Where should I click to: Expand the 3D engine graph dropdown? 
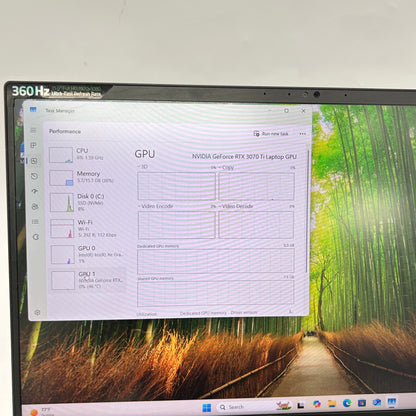pos(143,166)
